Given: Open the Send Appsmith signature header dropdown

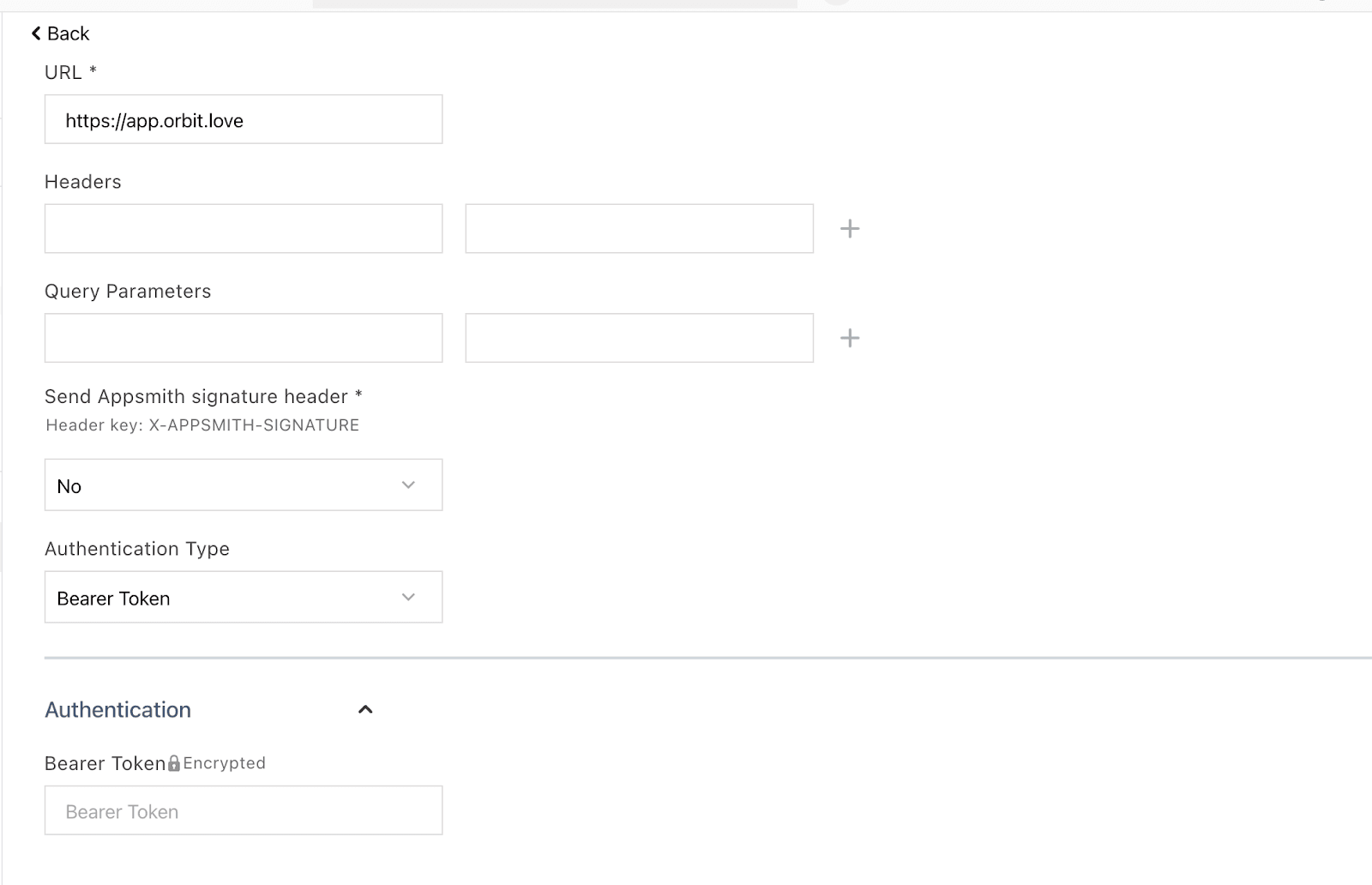Looking at the screenshot, I should click(x=244, y=485).
